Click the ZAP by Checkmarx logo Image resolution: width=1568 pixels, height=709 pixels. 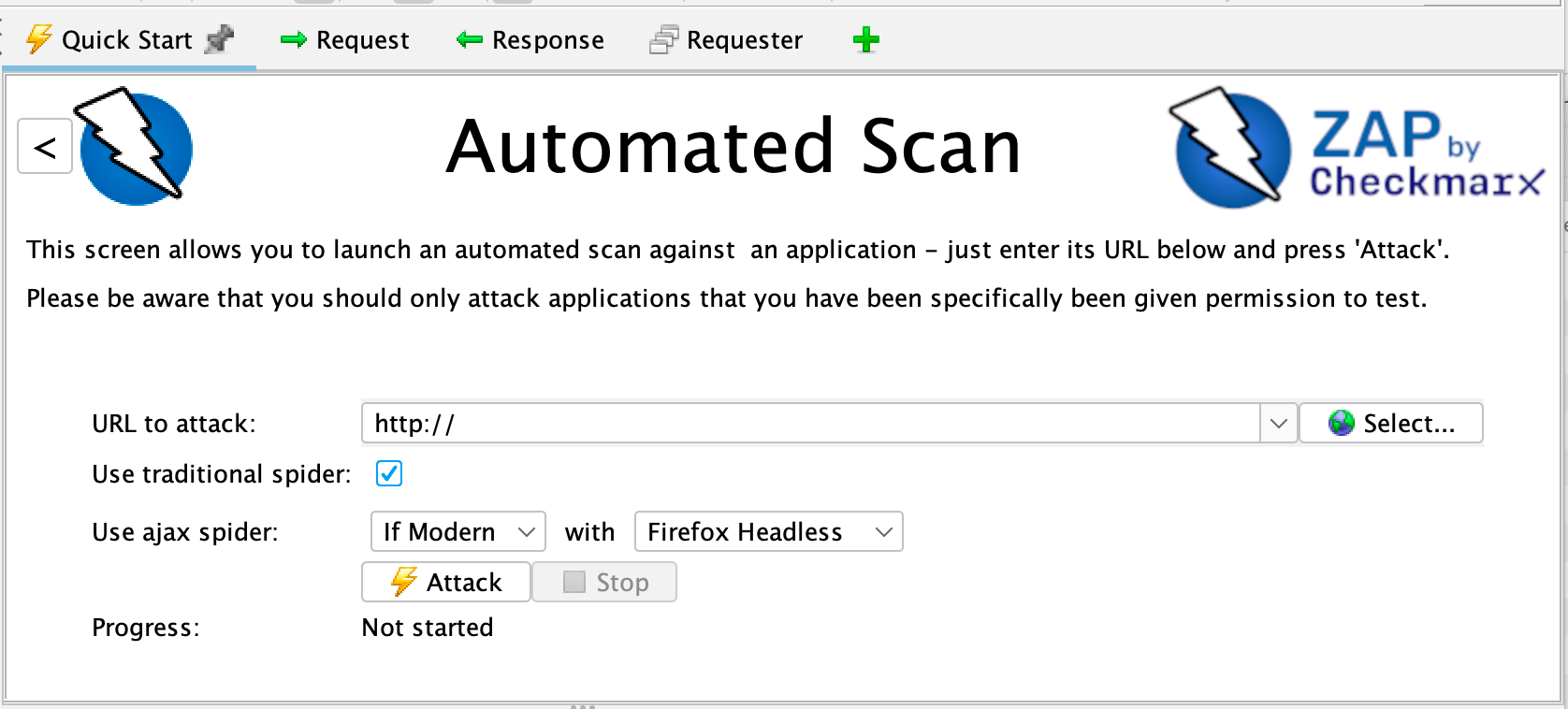[x=1357, y=148]
